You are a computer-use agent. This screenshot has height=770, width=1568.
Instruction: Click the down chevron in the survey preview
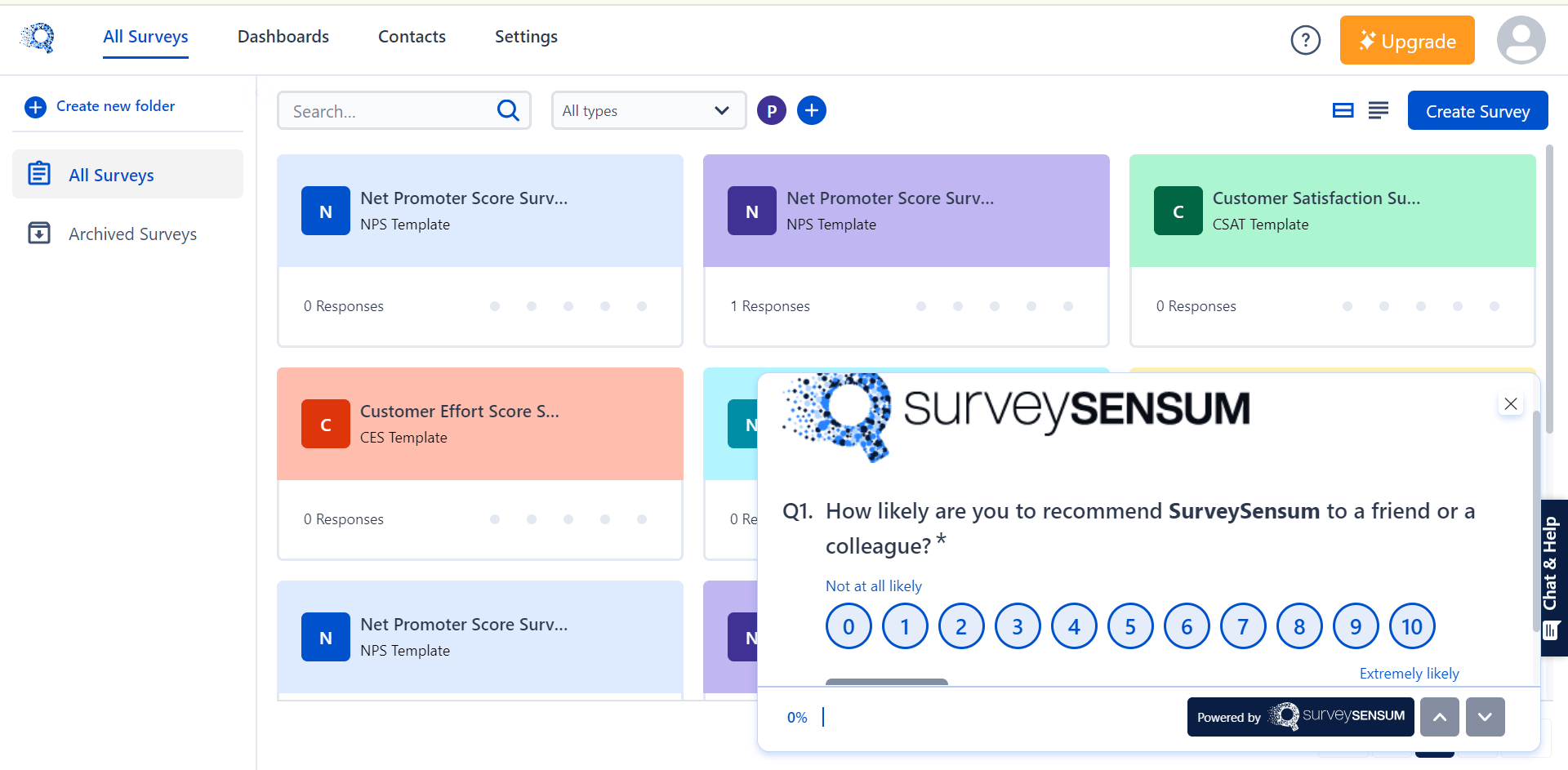[x=1486, y=717]
